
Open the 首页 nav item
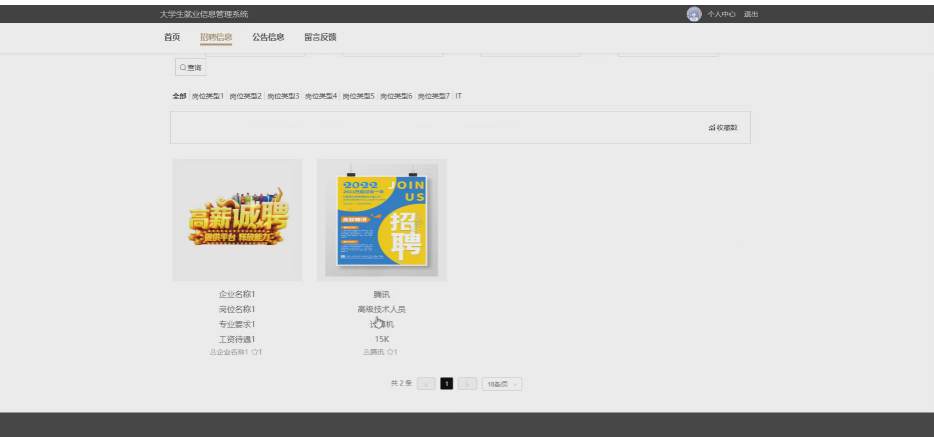172,37
